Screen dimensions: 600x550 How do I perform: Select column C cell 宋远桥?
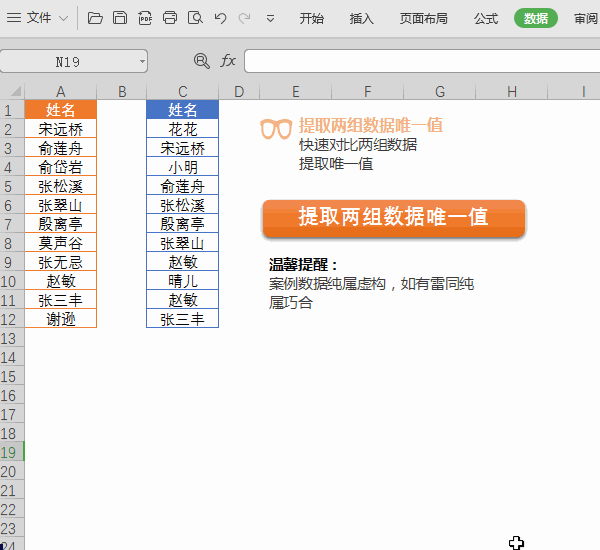click(x=183, y=148)
